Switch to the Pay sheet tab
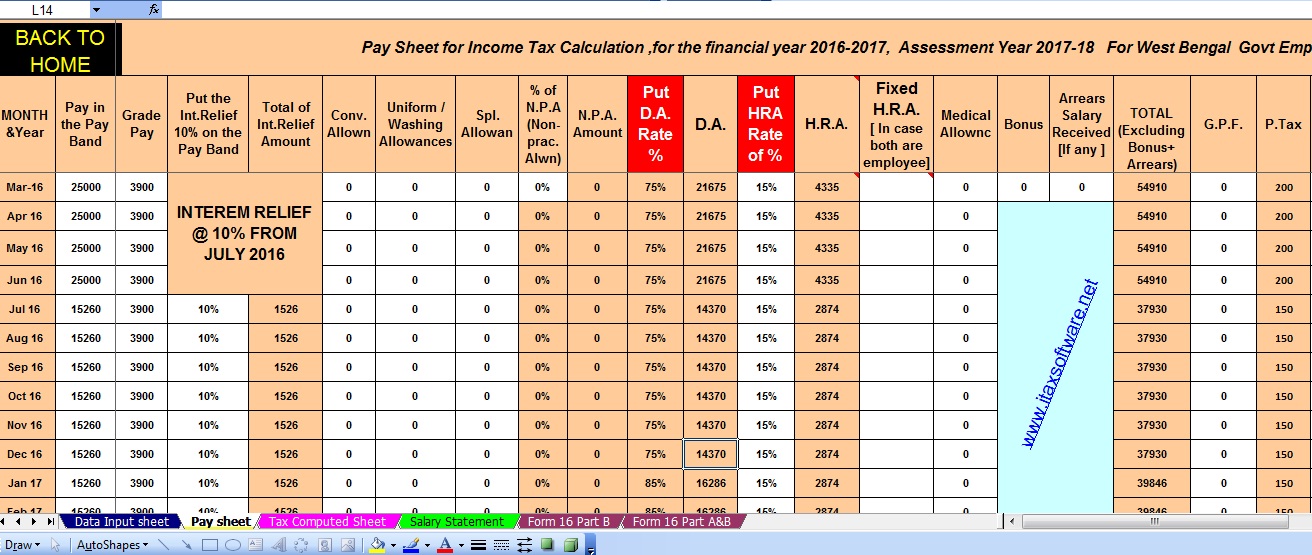 (x=221, y=522)
